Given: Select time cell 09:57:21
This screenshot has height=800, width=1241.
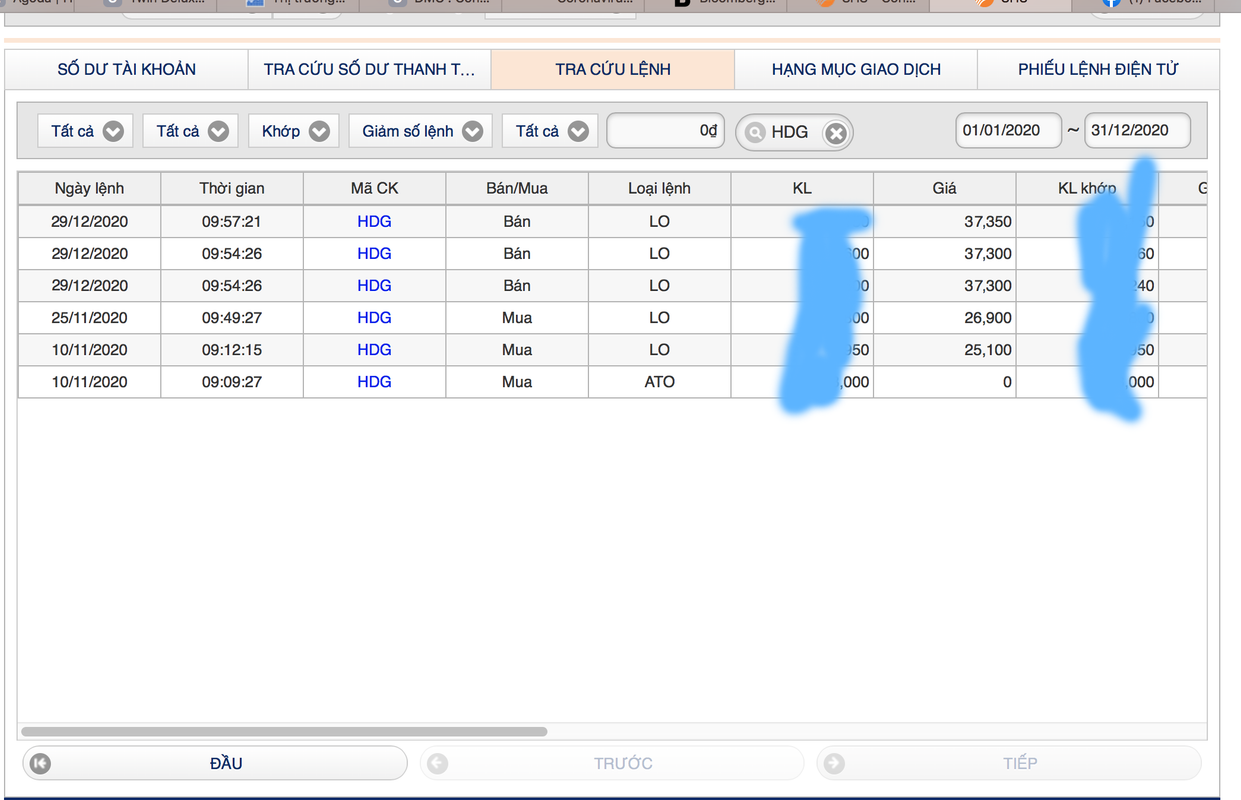Looking at the screenshot, I should [x=232, y=221].
